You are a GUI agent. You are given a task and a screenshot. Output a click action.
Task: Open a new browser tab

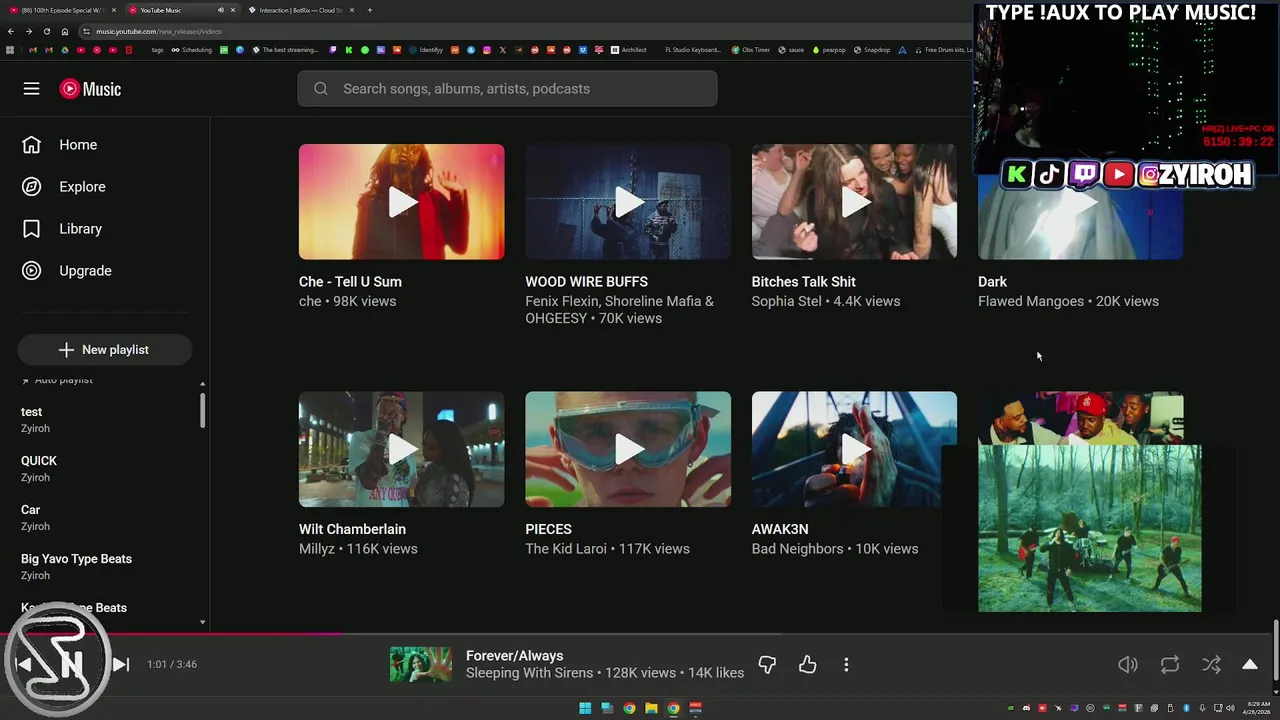pyautogui.click(x=370, y=10)
